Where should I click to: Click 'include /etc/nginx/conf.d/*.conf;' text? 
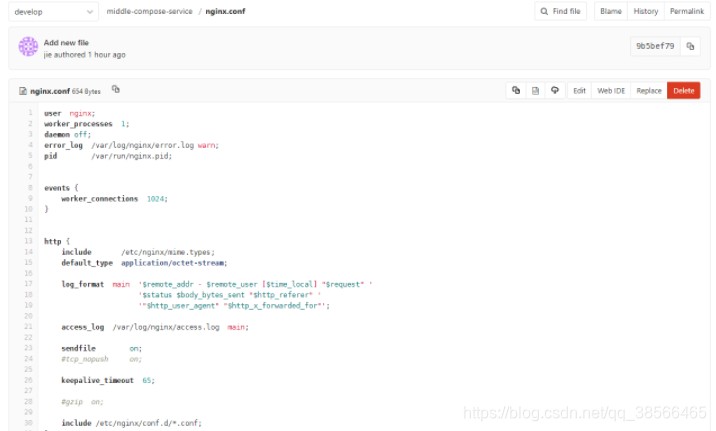point(132,423)
